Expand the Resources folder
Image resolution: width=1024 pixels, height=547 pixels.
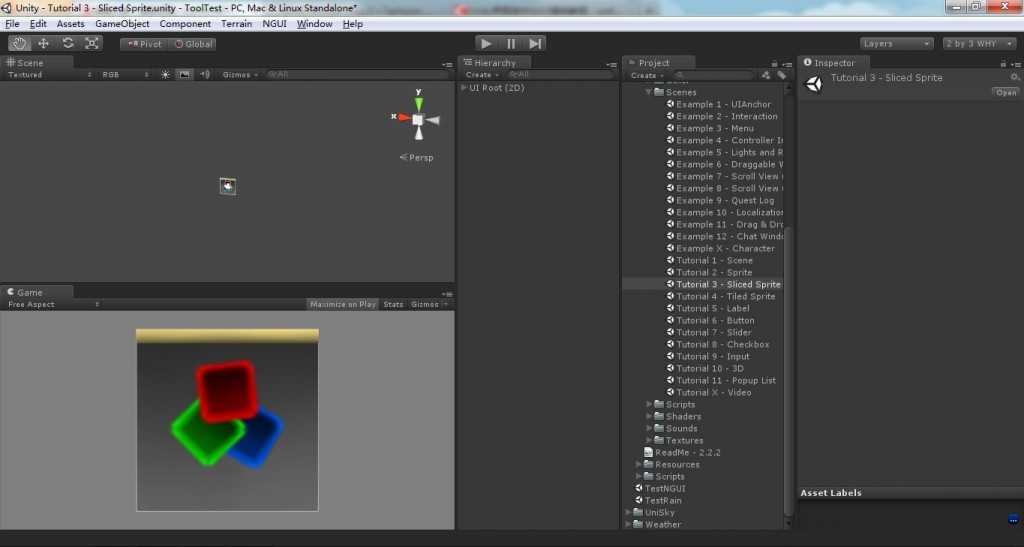638,465
